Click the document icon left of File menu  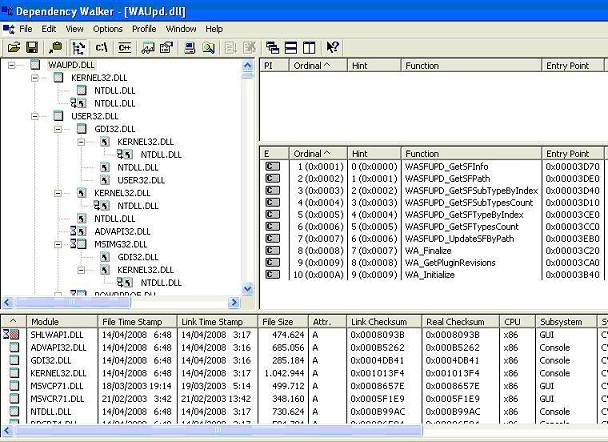[x=9, y=29]
